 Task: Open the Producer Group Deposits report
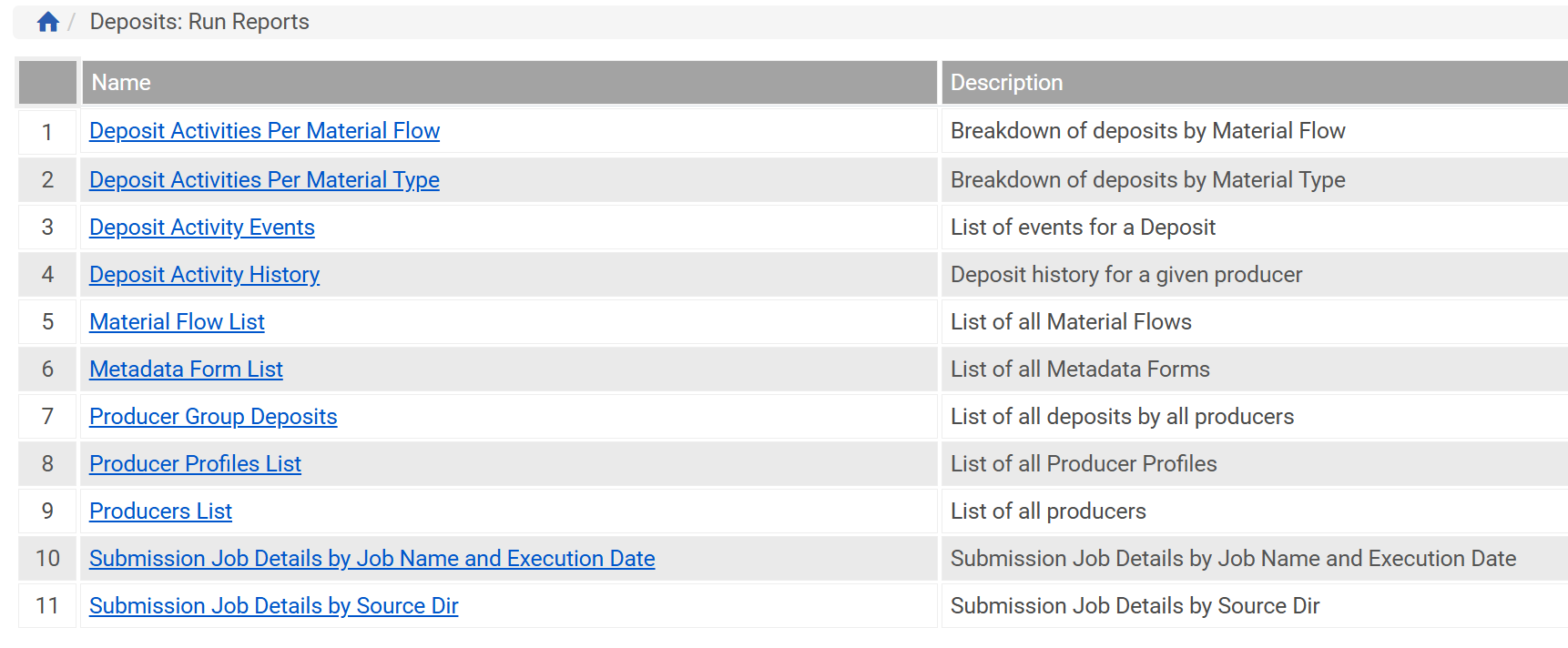coord(213,417)
